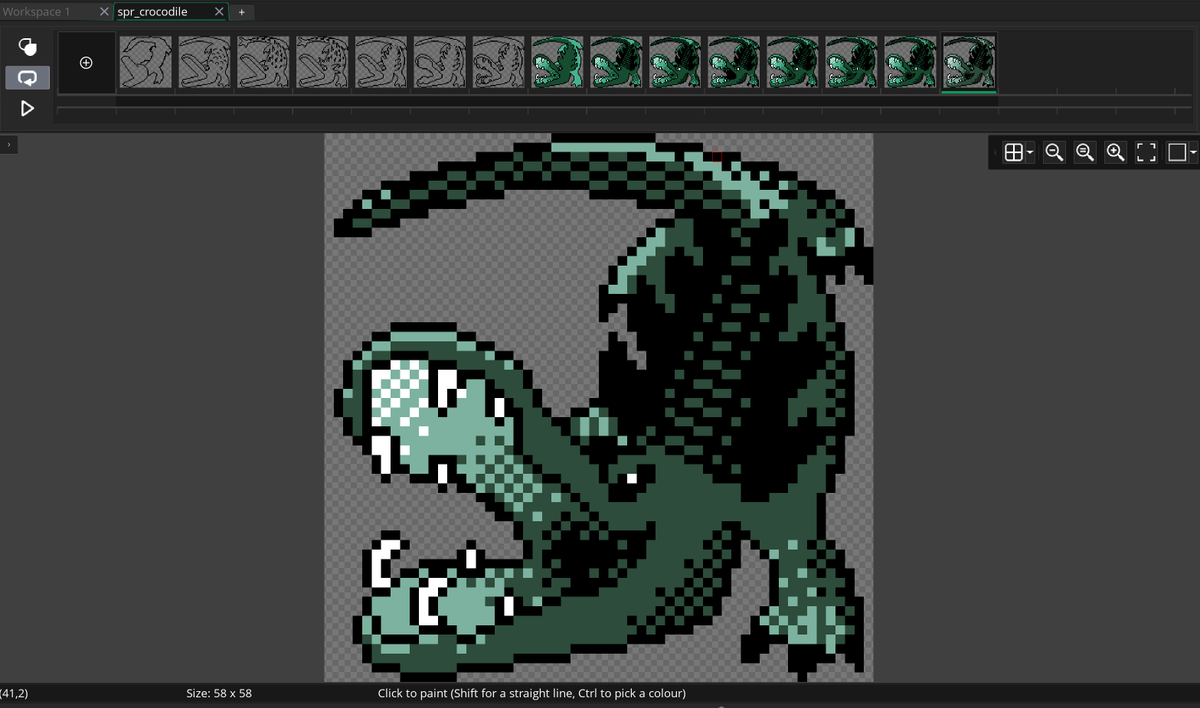Close the spr_crocodile tab
Image resolution: width=1200 pixels, height=708 pixels.
(x=219, y=12)
